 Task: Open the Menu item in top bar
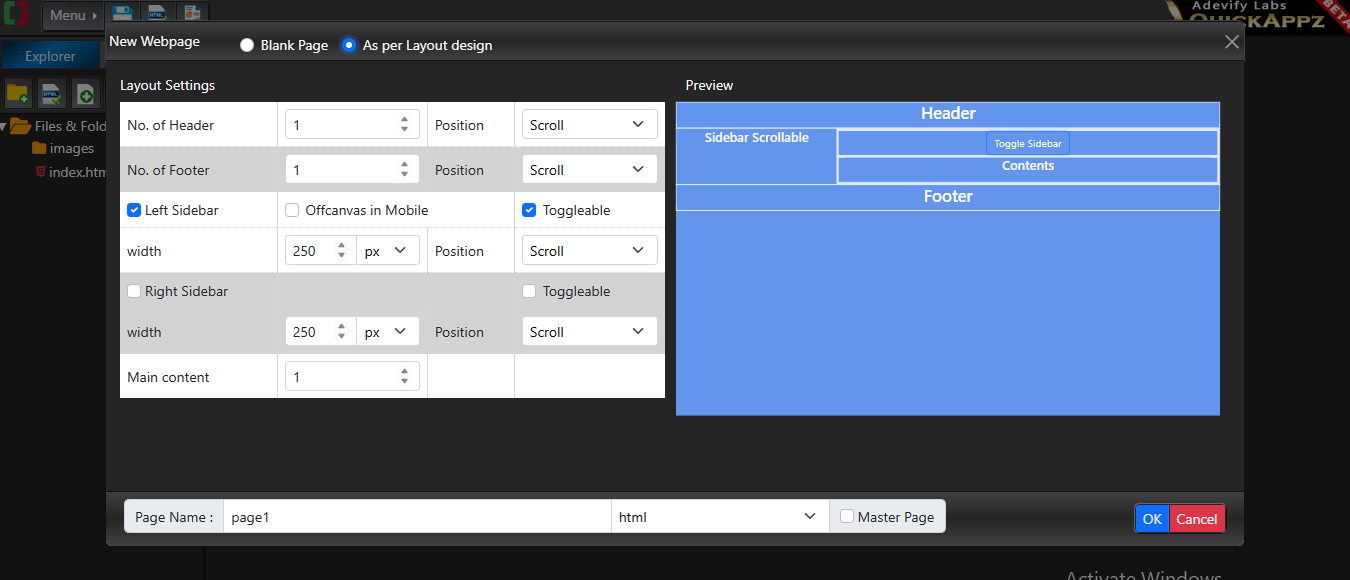[73, 15]
